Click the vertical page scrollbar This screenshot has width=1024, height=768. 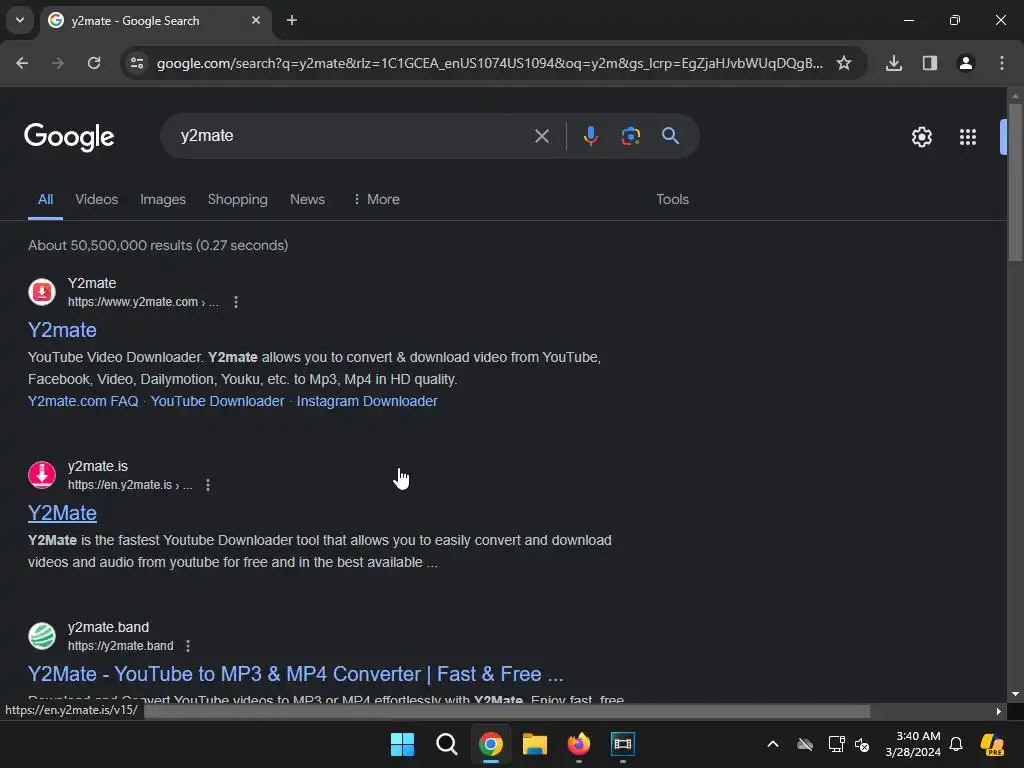(1015, 183)
